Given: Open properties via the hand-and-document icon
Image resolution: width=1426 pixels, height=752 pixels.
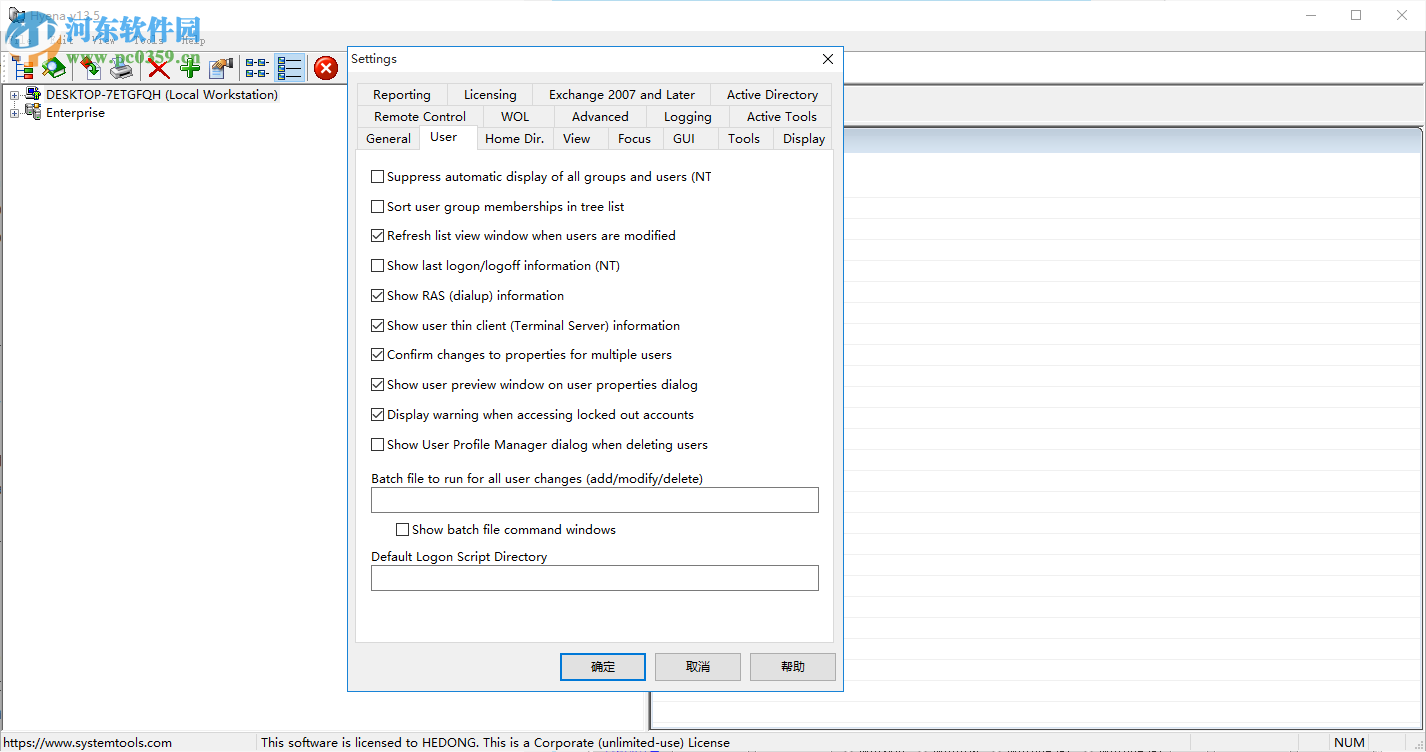Looking at the screenshot, I should (x=221, y=67).
